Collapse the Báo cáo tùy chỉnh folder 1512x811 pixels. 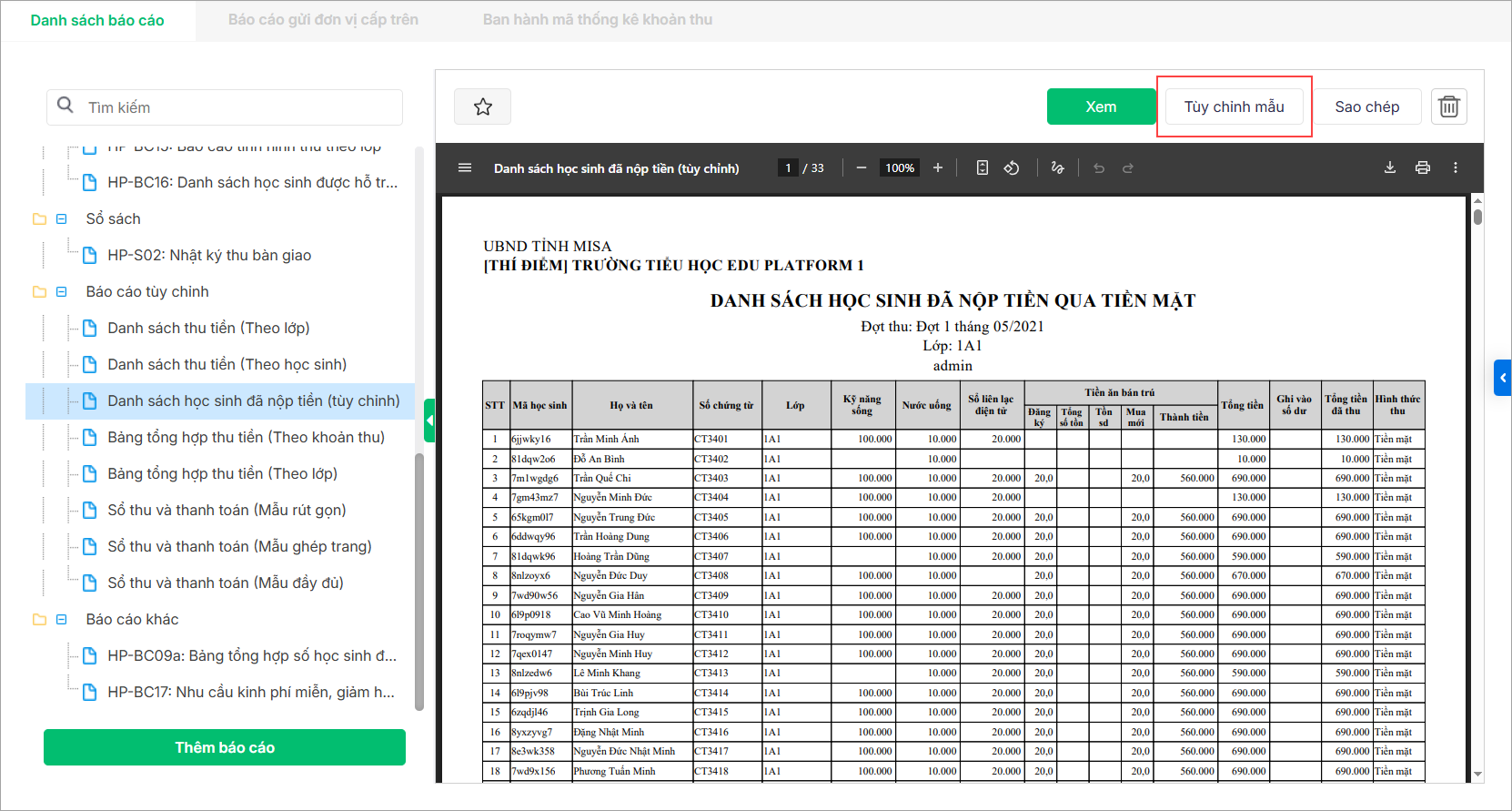point(62,291)
